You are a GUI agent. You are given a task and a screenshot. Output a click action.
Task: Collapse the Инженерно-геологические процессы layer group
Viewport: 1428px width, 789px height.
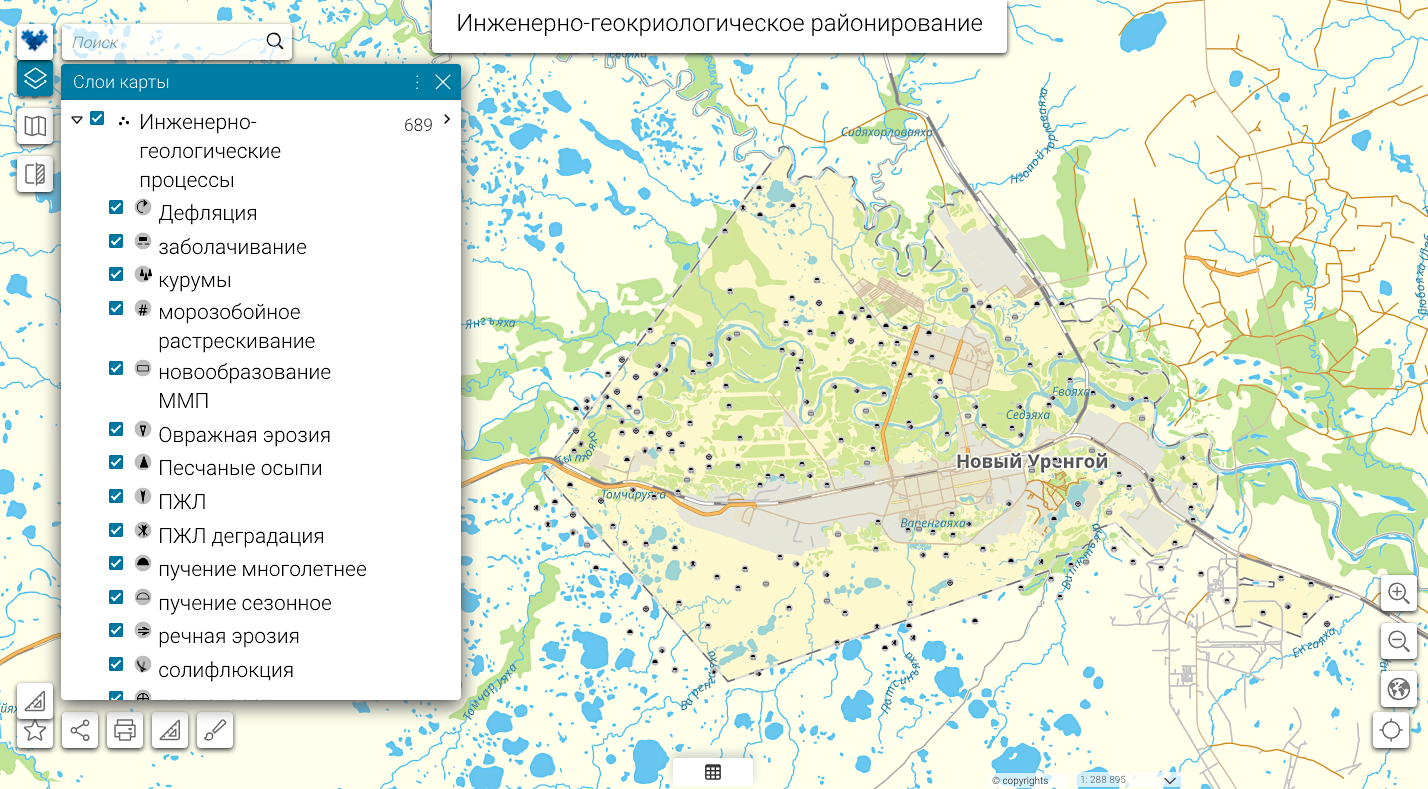77,120
